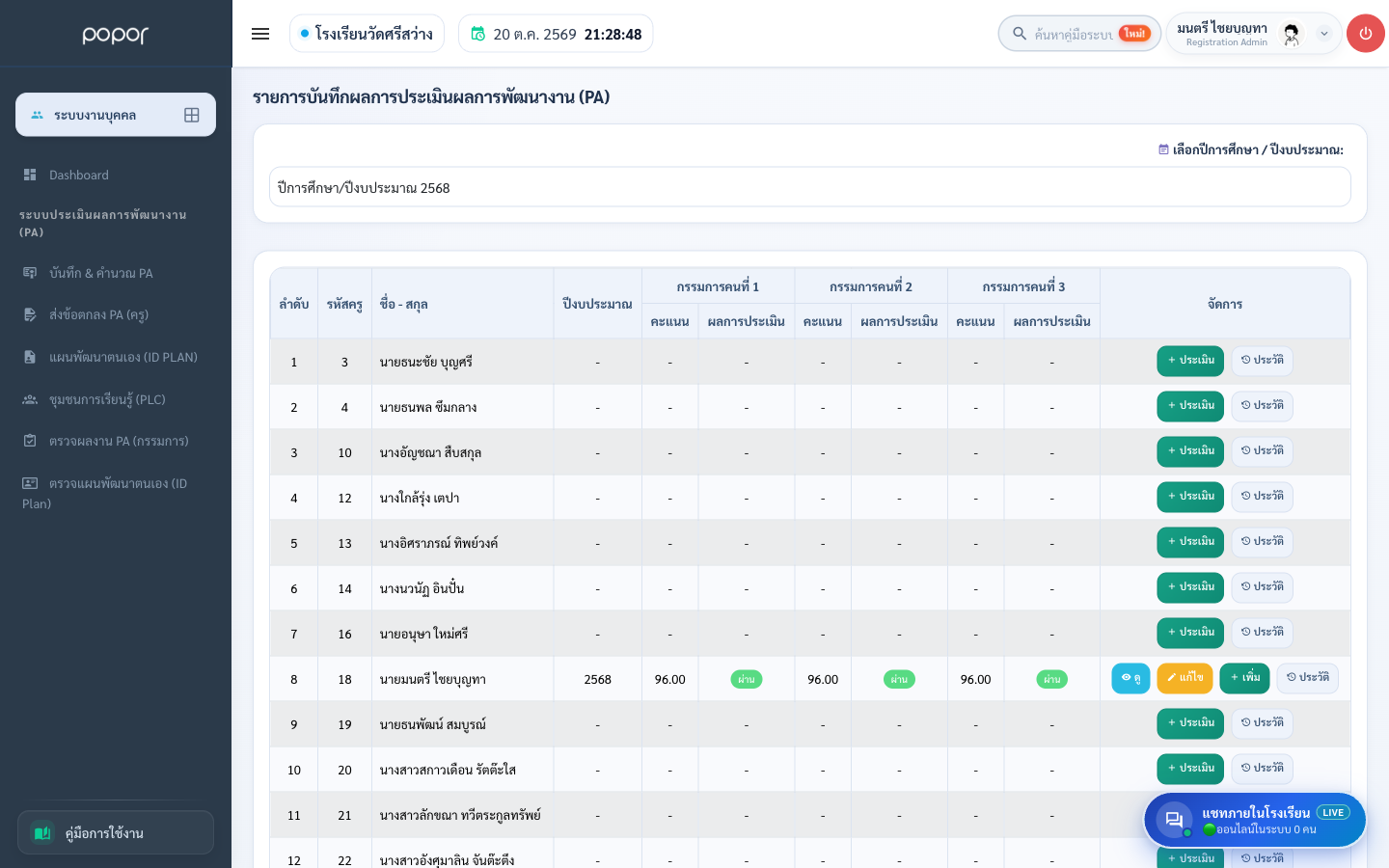This screenshot has width=1389, height=868.
Task: Open ประวัติ for นางอัญชณา สืบสกุล
Action: coord(1262,451)
